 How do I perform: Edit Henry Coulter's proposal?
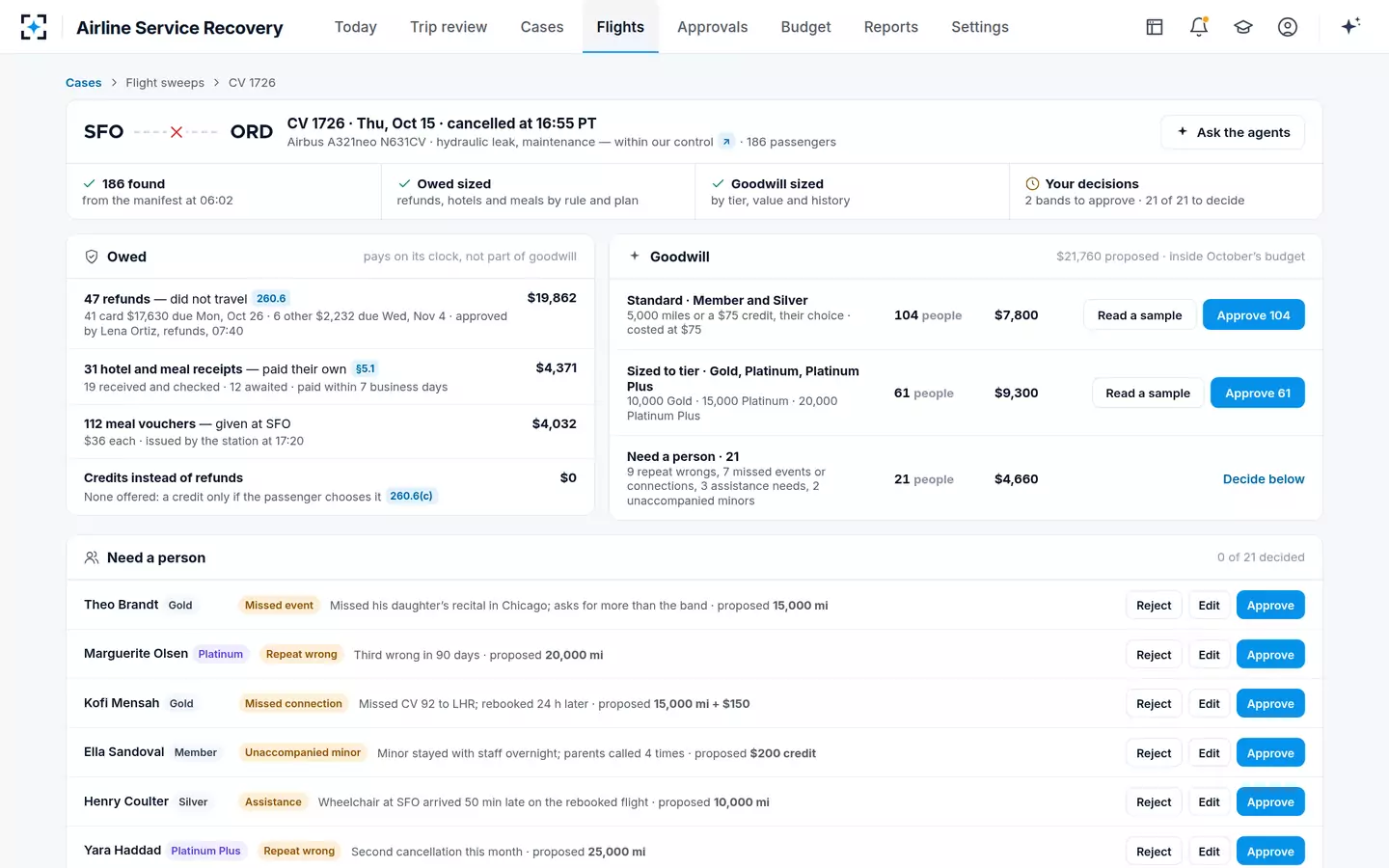click(x=1210, y=802)
